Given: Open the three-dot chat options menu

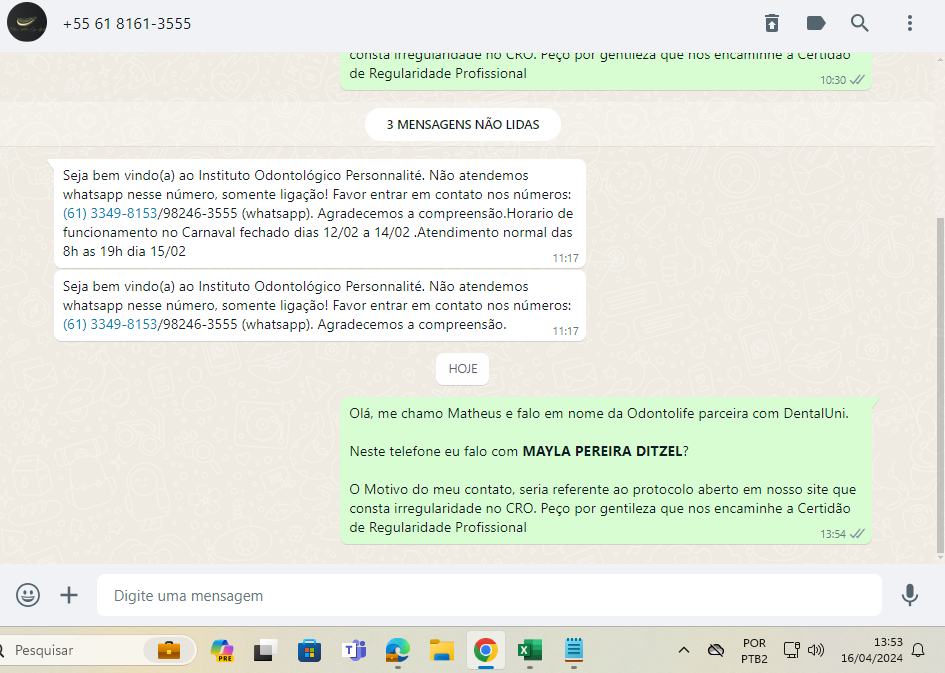Looking at the screenshot, I should tap(909, 23).
